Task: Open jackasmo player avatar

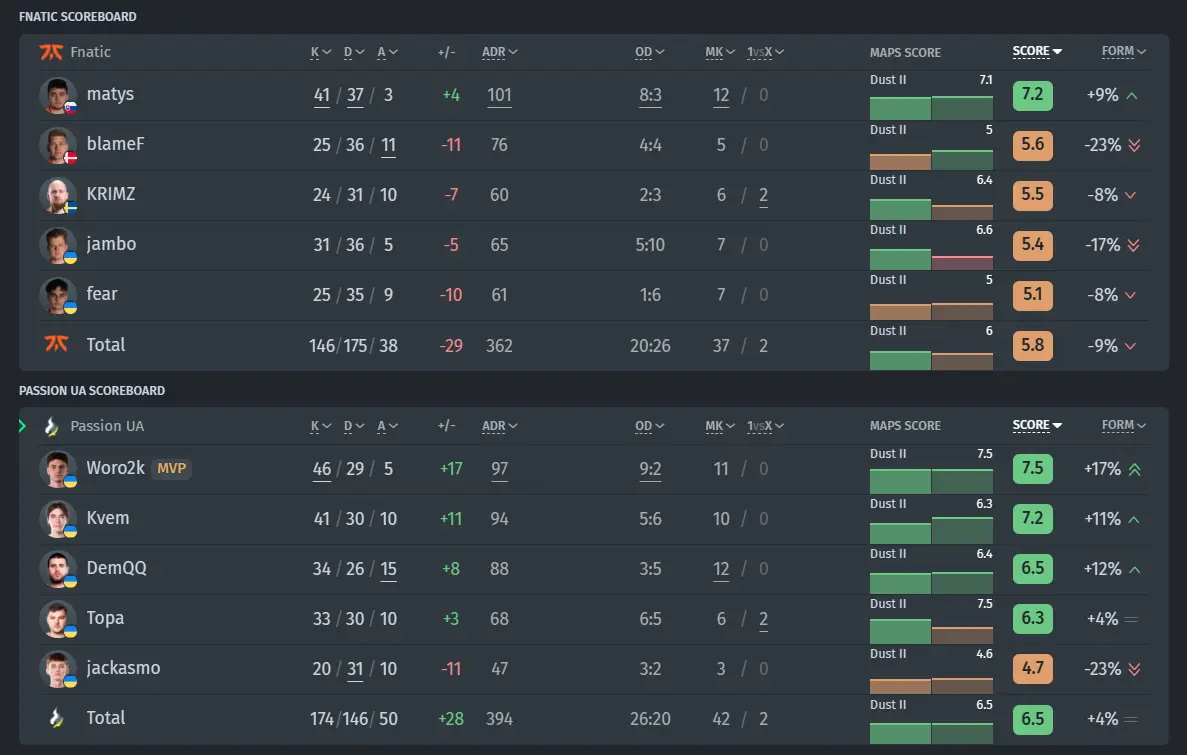Action: click(x=58, y=669)
